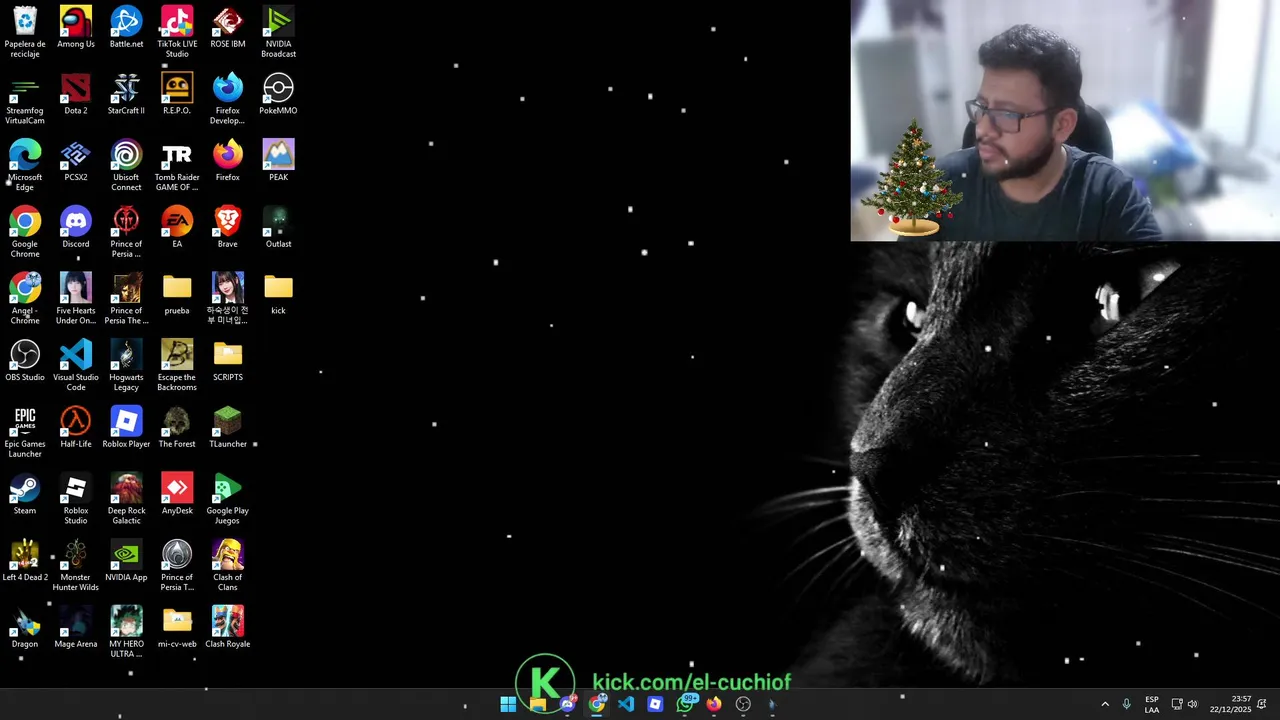This screenshot has height=720, width=1280.
Task: Open the ESP LAA language selector
Action: point(1152,704)
